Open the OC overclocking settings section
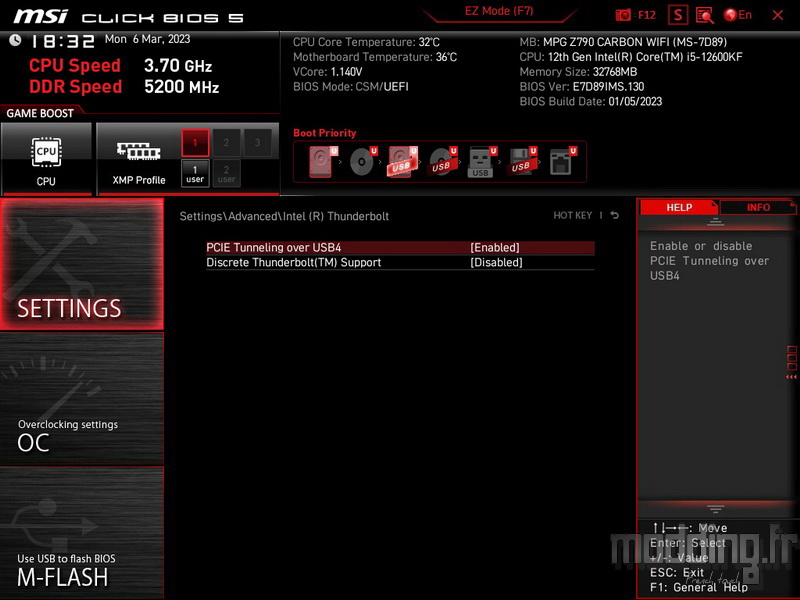This screenshot has height=600, width=800. click(82, 398)
